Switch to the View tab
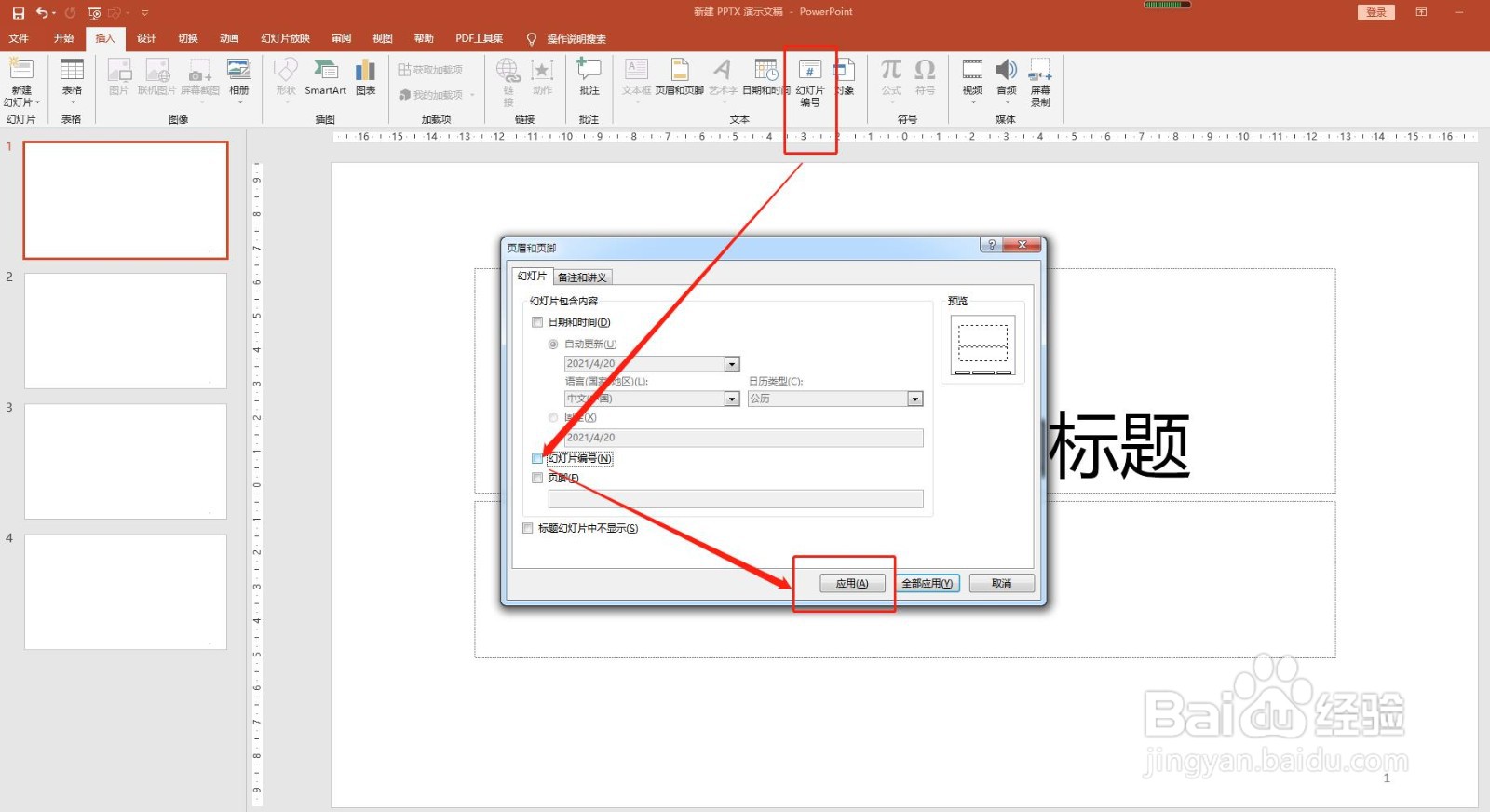1490x812 pixels. tap(382, 38)
